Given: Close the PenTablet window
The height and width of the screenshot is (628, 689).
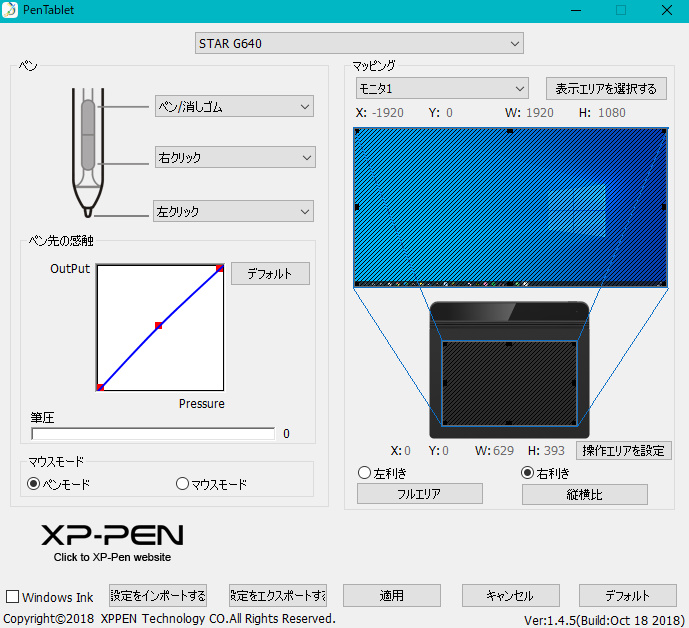Looking at the screenshot, I should pyautogui.click(x=667, y=10).
